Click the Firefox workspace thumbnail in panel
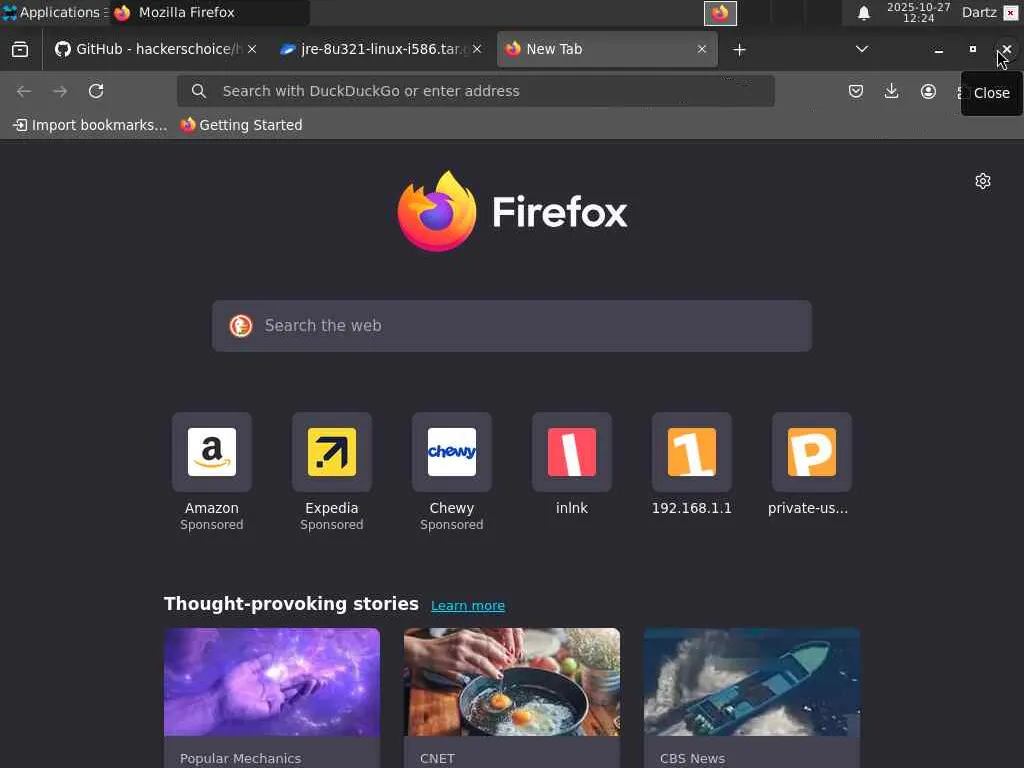The height and width of the screenshot is (768, 1024). pyautogui.click(x=720, y=13)
